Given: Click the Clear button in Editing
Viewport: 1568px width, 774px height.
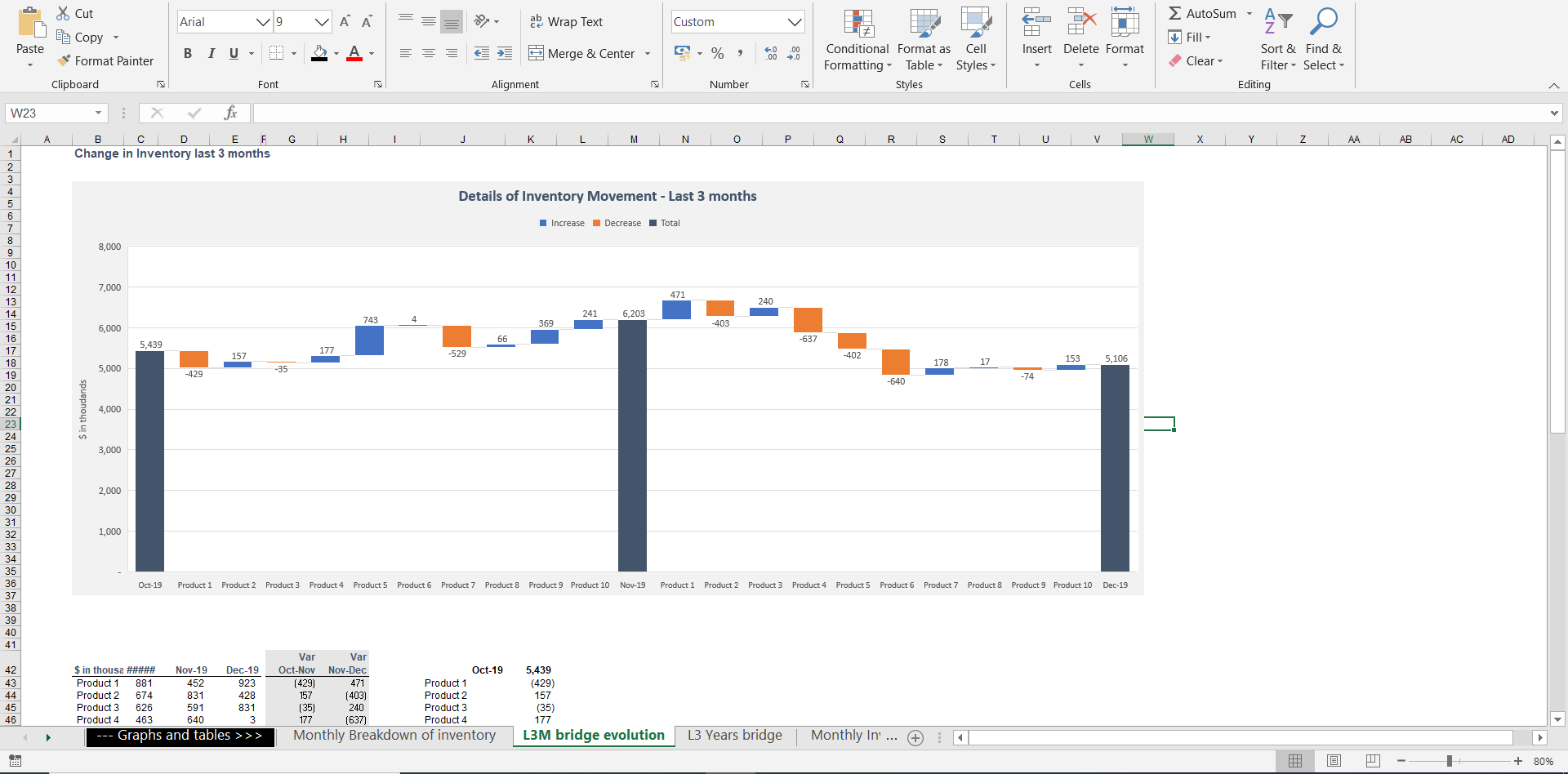Looking at the screenshot, I should pos(1196,60).
